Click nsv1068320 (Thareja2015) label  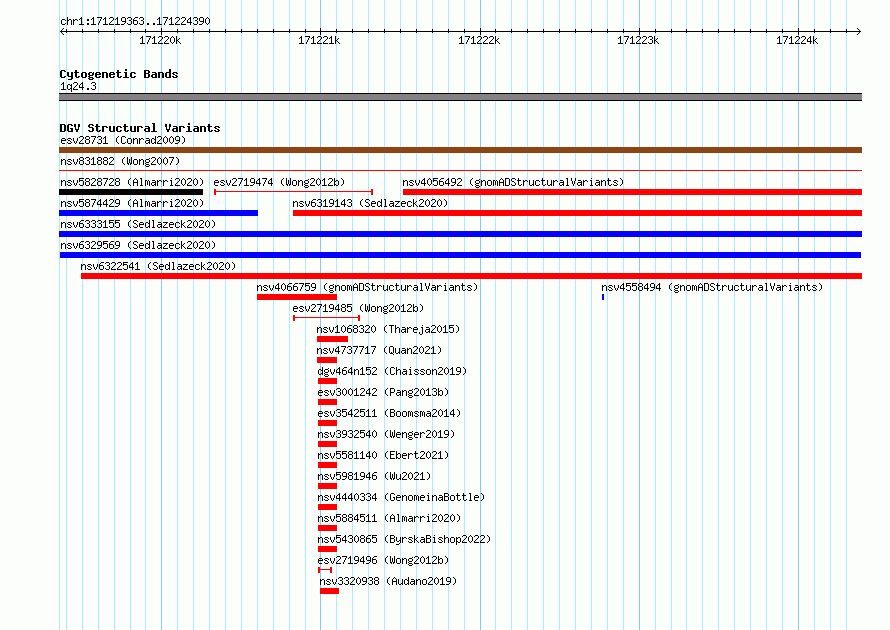point(388,329)
